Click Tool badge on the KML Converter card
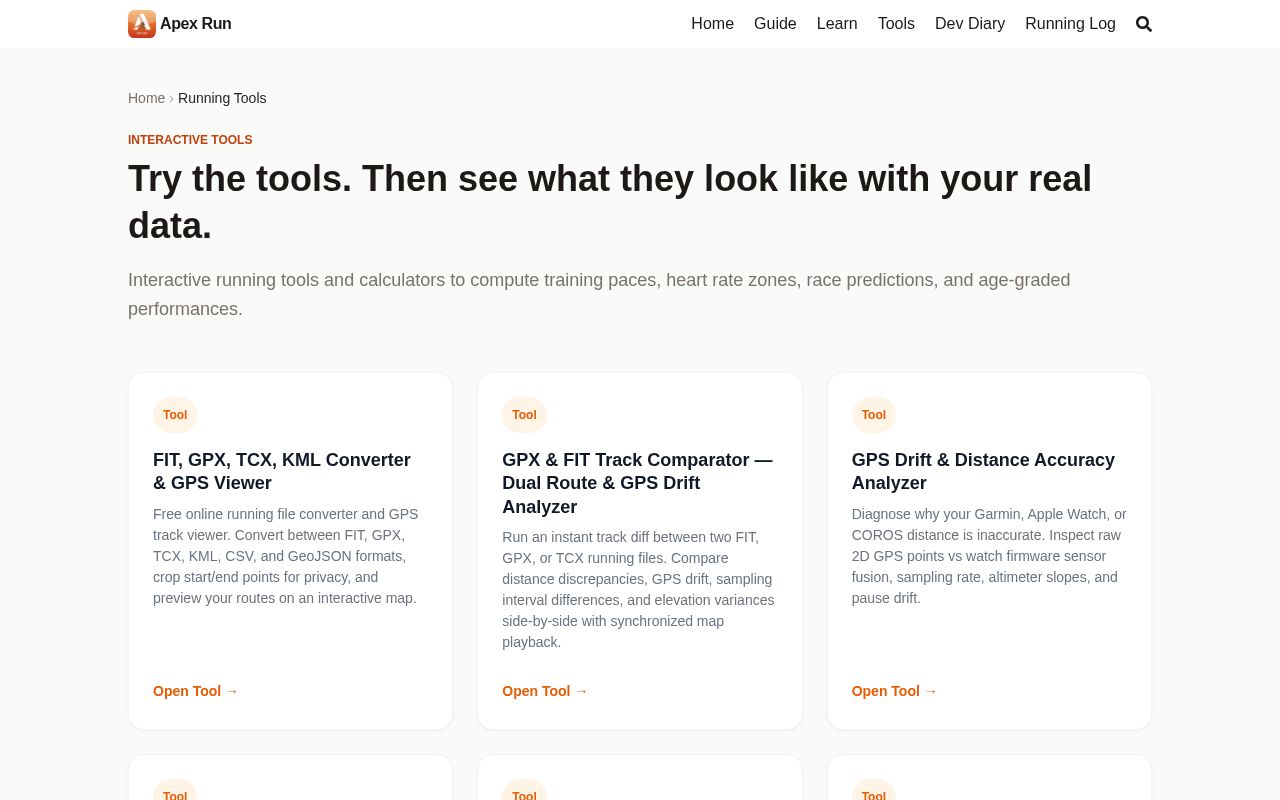 (x=175, y=415)
